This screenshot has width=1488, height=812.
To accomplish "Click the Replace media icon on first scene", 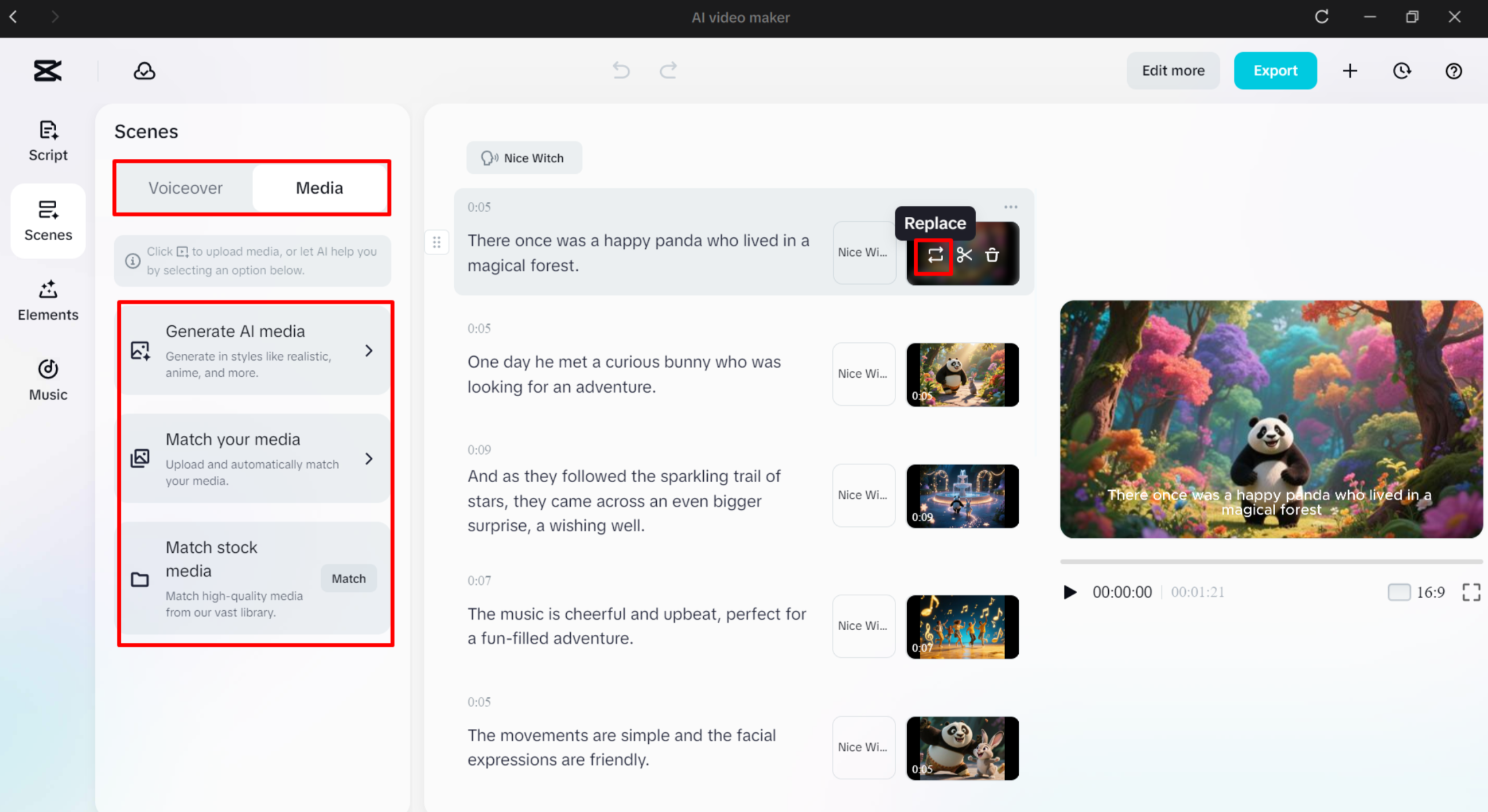I will (x=934, y=256).
